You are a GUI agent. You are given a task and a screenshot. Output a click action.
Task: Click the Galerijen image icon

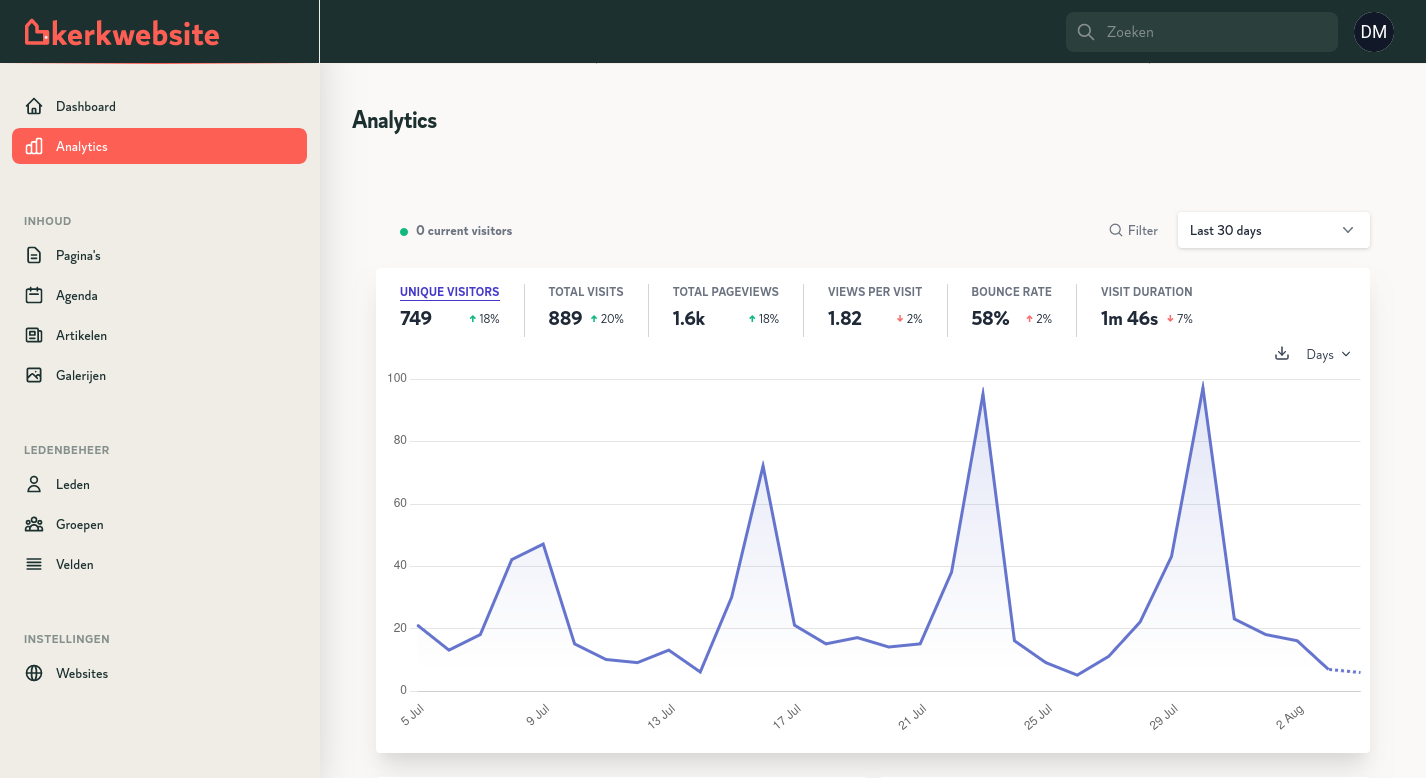(34, 376)
